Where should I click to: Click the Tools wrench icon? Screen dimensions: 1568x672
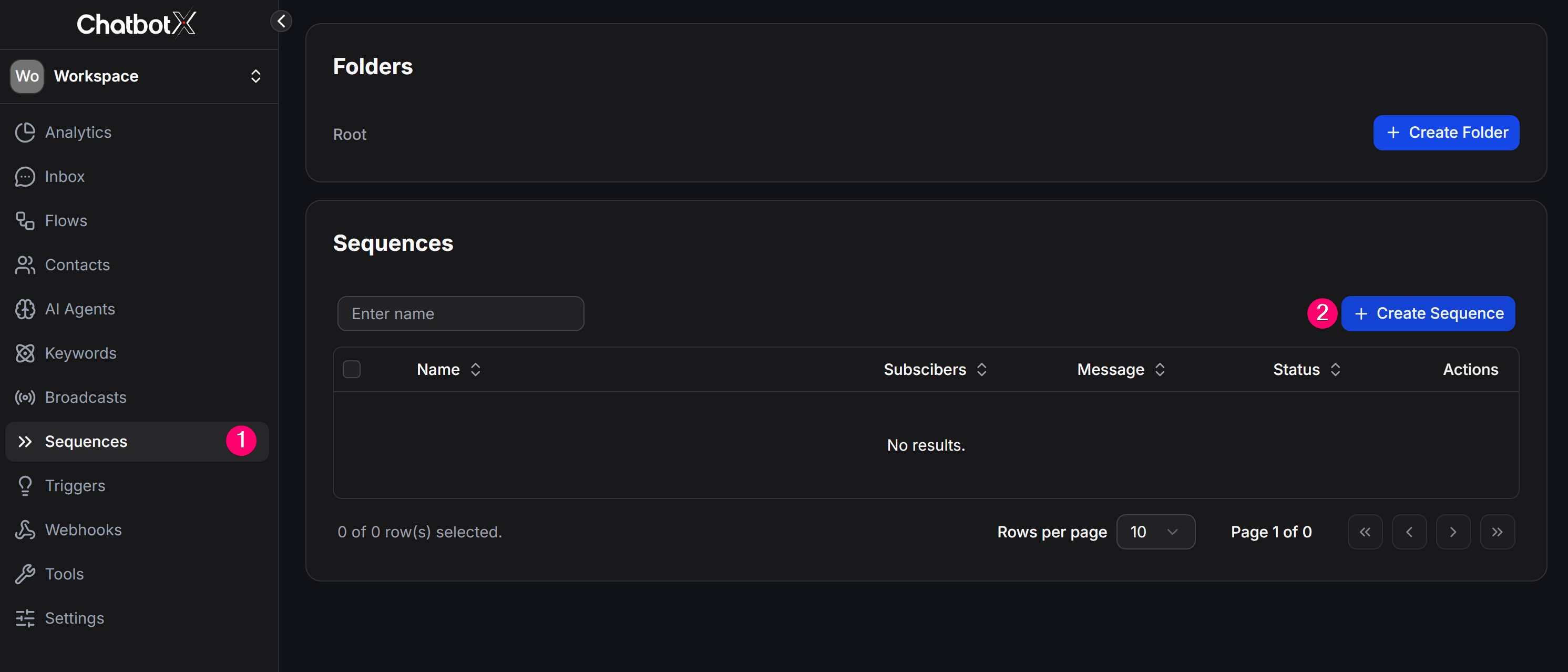tap(25, 574)
